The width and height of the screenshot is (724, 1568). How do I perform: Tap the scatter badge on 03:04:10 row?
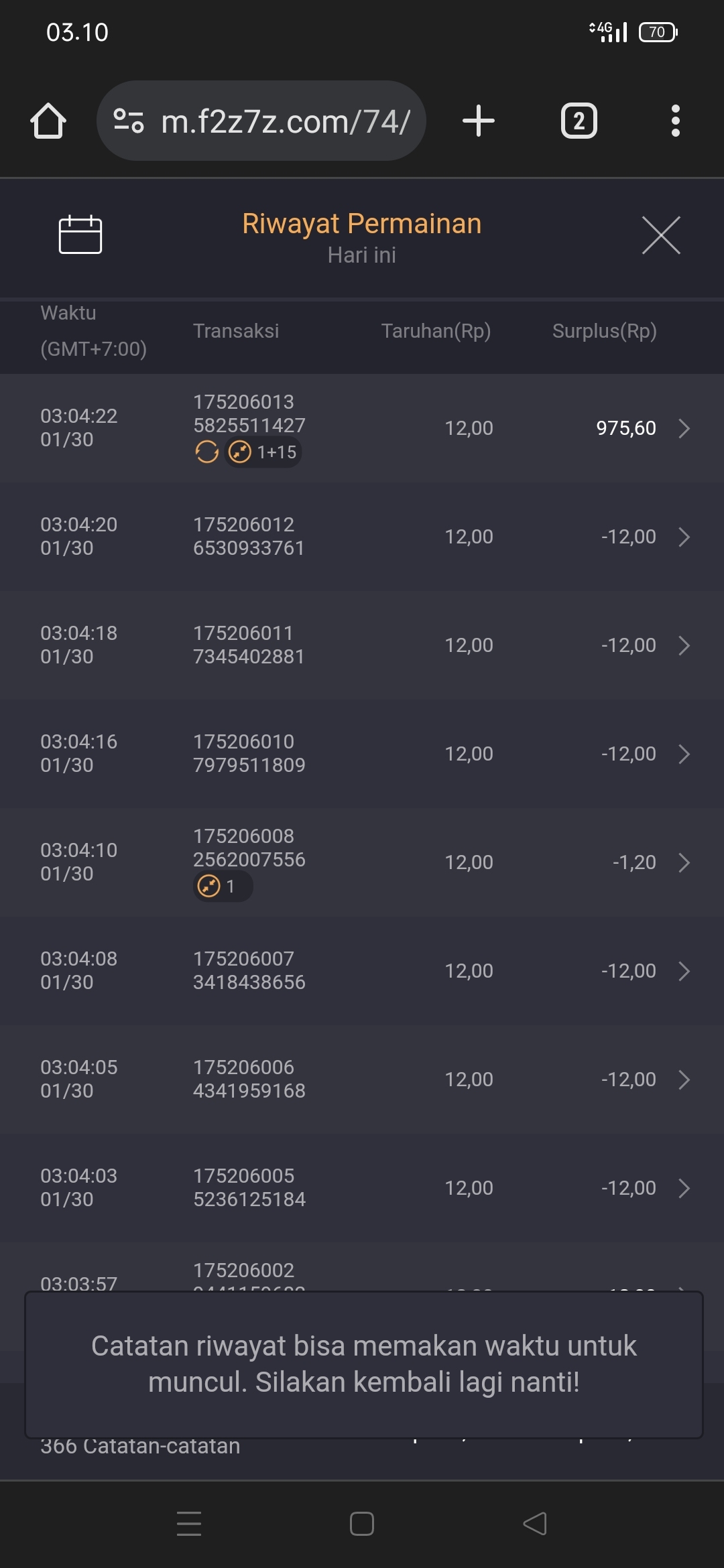tap(223, 887)
